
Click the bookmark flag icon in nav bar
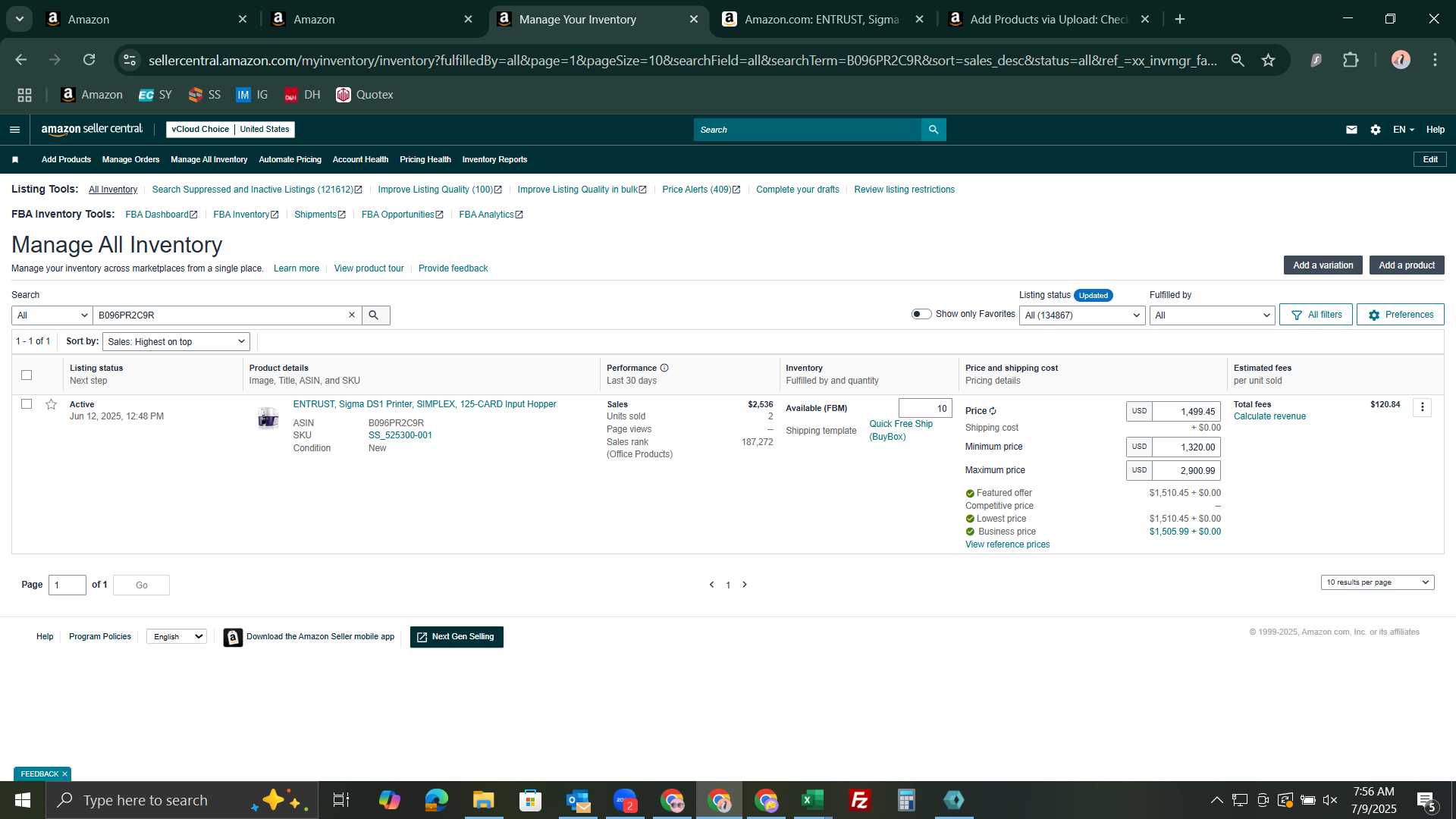point(15,159)
